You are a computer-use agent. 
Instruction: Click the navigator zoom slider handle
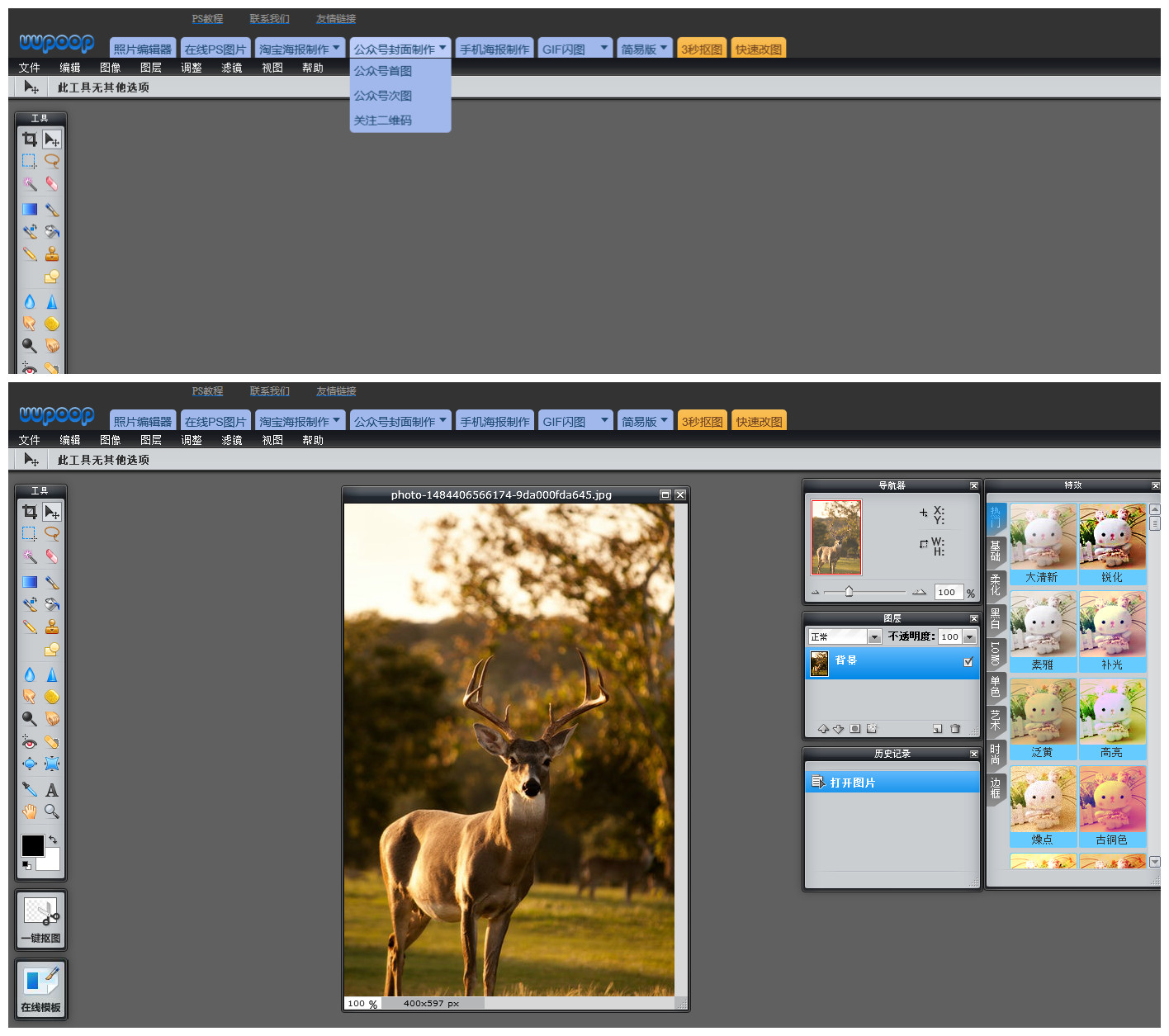[x=849, y=591]
